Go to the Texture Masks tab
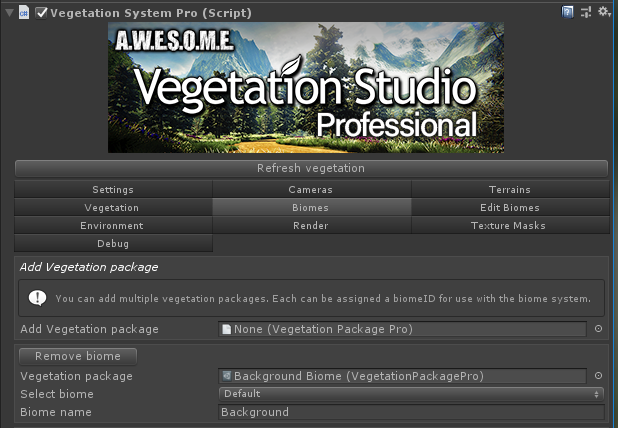The image size is (618, 428). (x=510, y=226)
